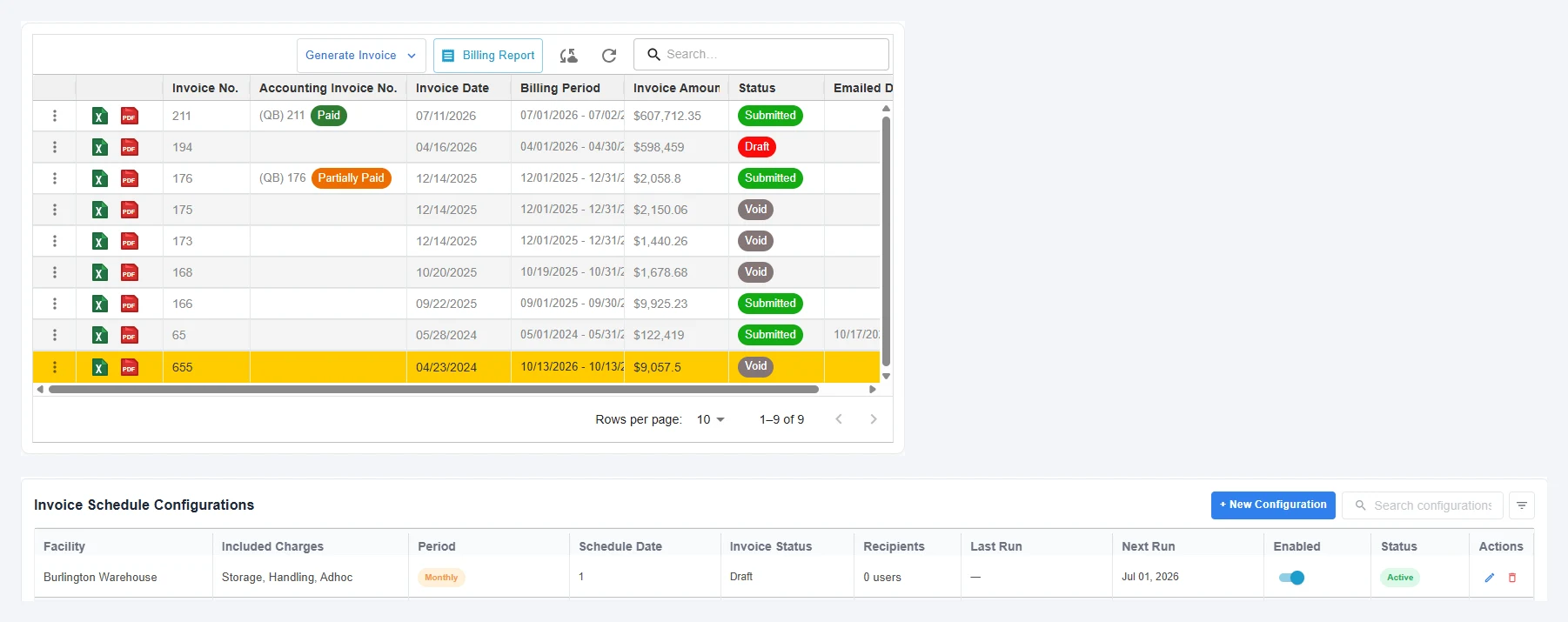The width and height of the screenshot is (1568, 622).
Task: Select the $122,419 amount cell
Action: (x=676, y=335)
